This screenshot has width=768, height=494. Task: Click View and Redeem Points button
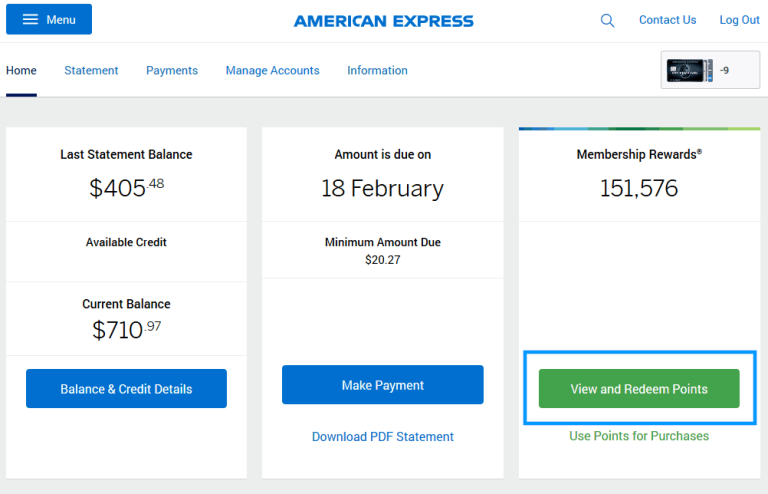[639, 389]
